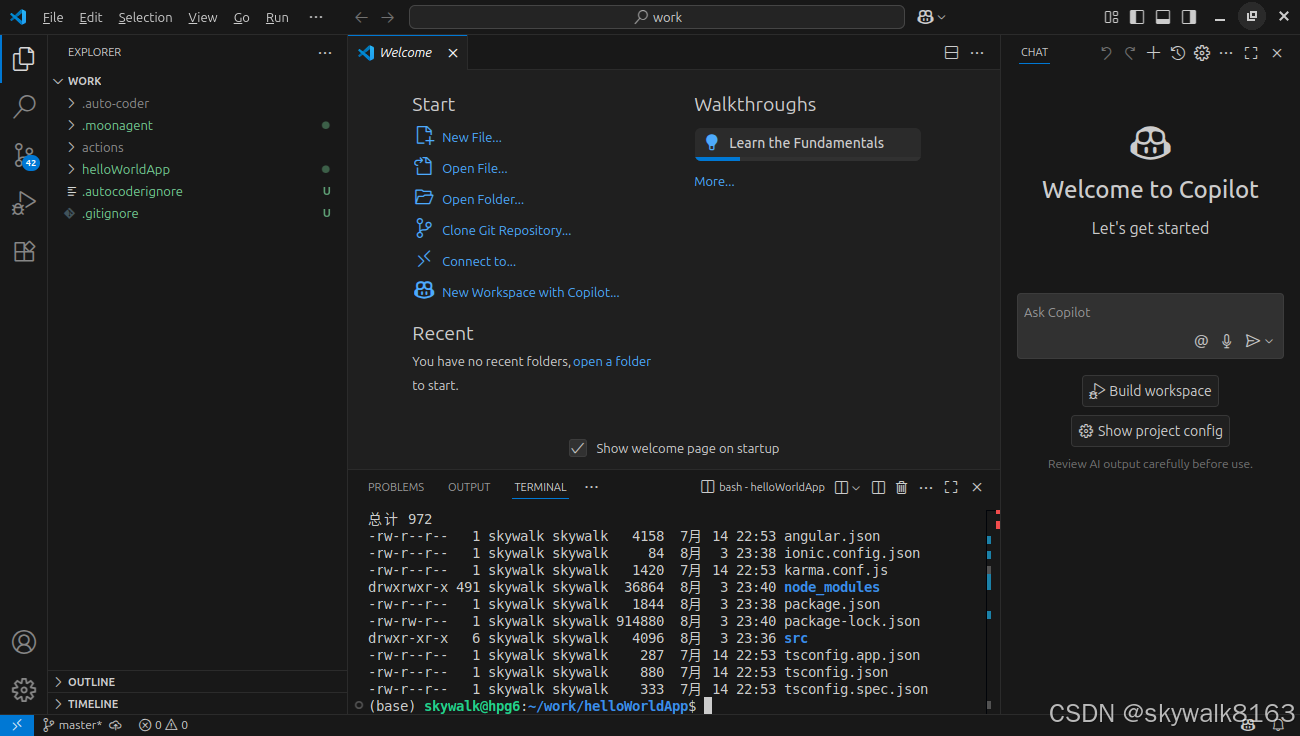The image size is (1300, 736).
Task: Send the Copilot chat message
Action: coord(1252,341)
